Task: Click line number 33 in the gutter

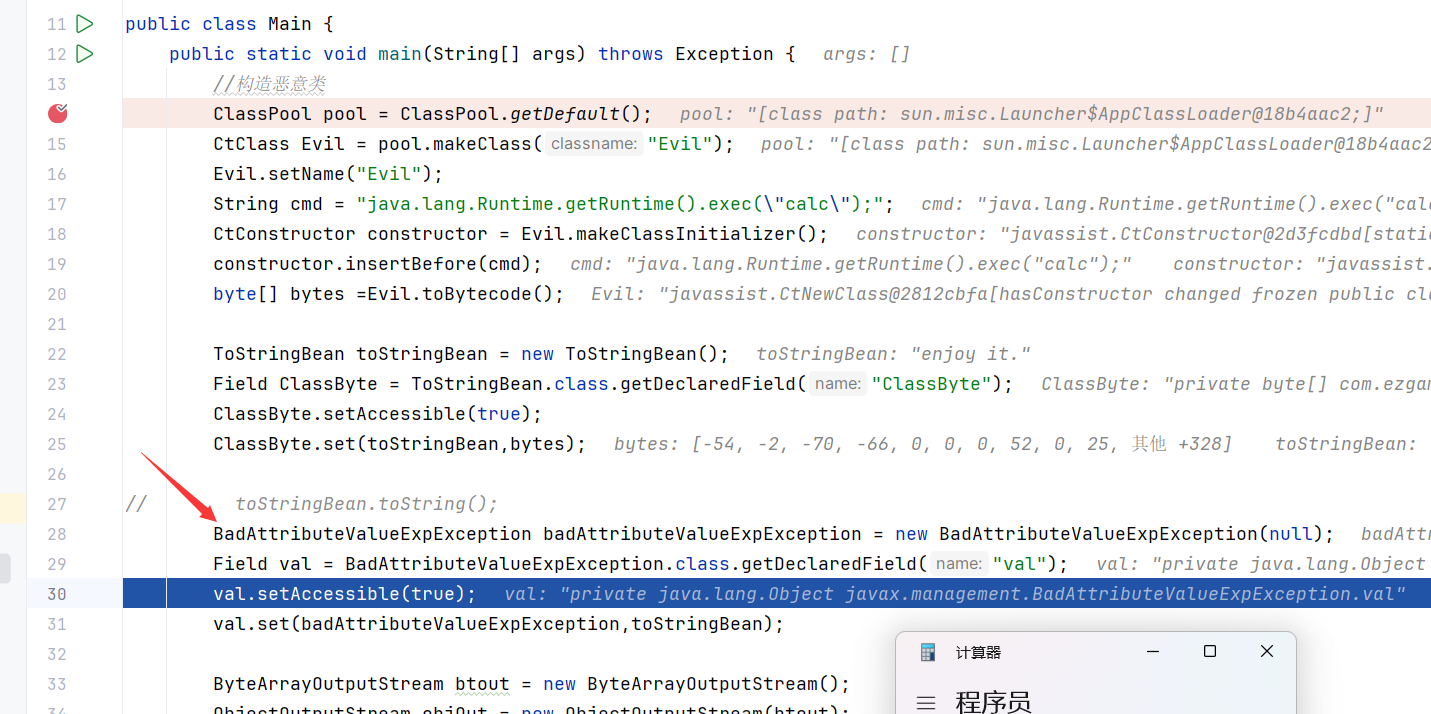Action: coord(56,684)
